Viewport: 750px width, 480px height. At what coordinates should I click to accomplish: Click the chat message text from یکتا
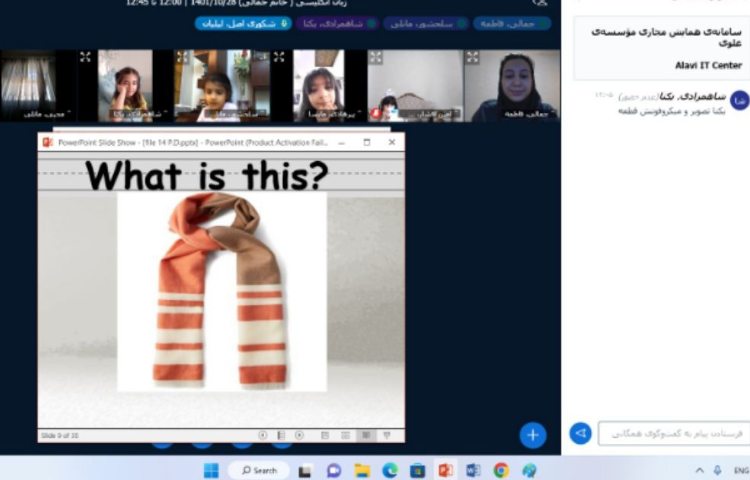pos(672,111)
